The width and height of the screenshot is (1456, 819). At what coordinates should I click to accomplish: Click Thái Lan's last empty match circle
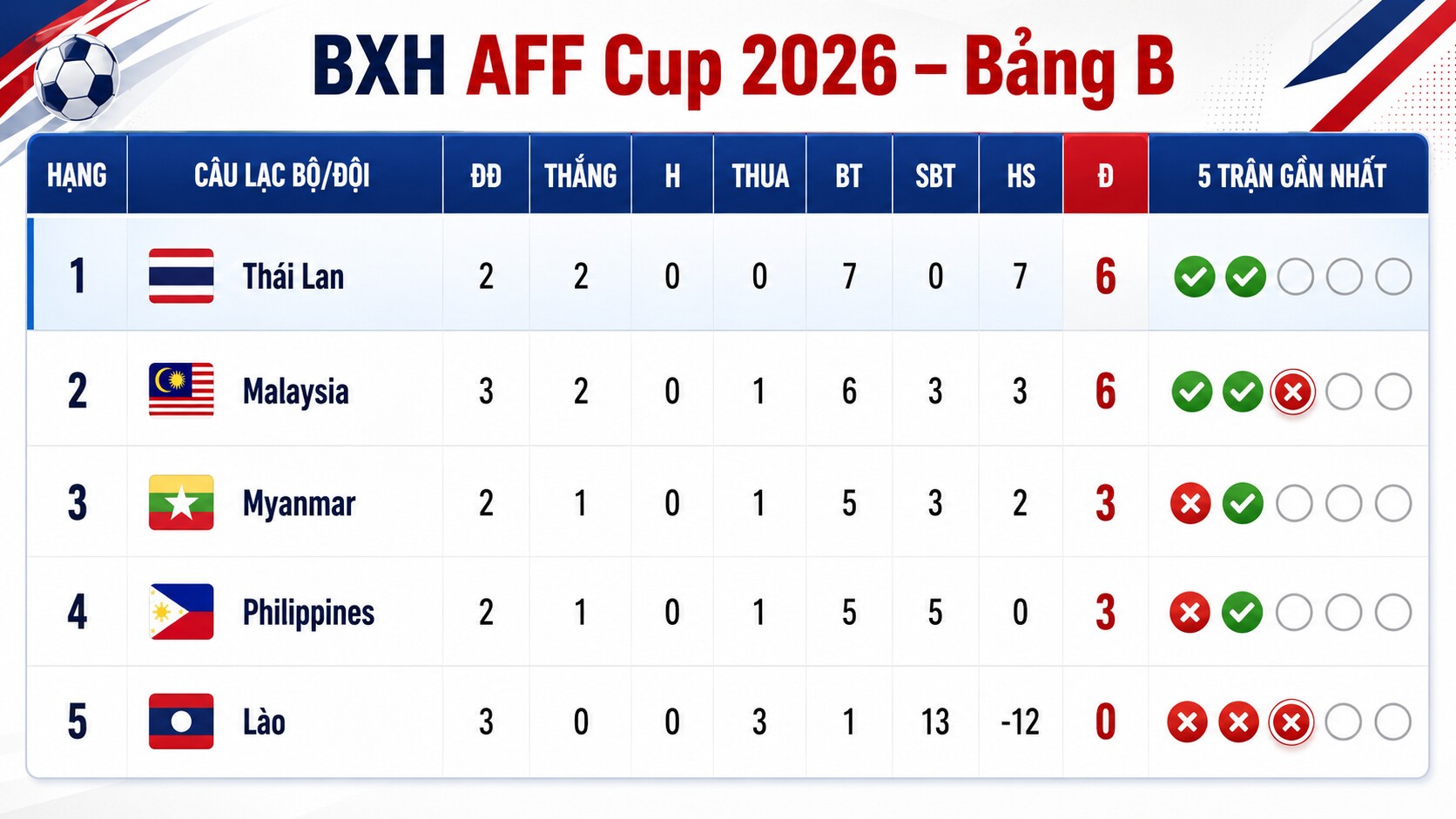[1393, 277]
